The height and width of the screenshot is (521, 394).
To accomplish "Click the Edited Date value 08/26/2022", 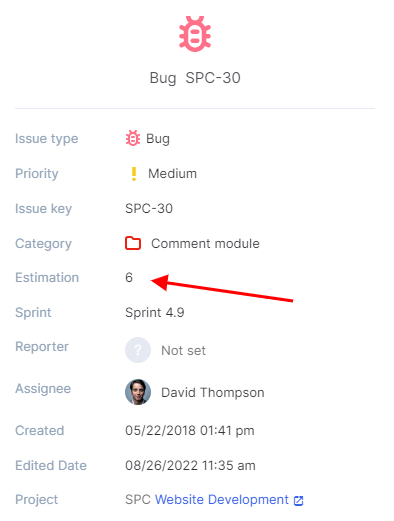I will pyautogui.click(x=190, y=466).
